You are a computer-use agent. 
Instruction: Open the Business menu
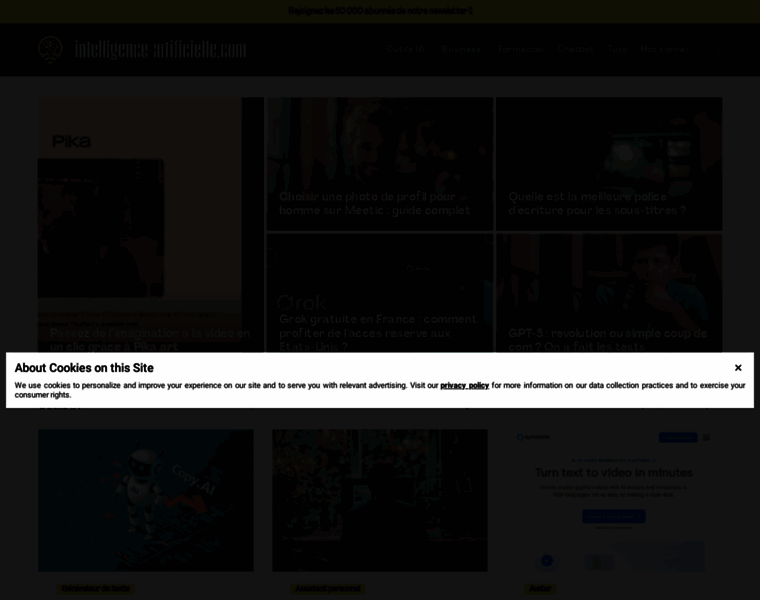pos(462,49)
